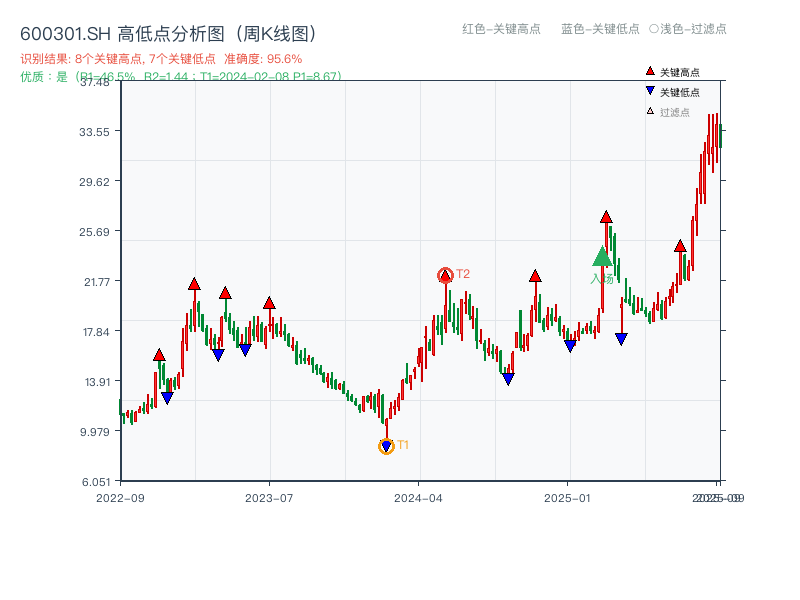Viewport: 800px width, 600px height.
Task: Click the 关键低点 legend label inside chart
Action: pyautogui.click(x=680, y=92)
